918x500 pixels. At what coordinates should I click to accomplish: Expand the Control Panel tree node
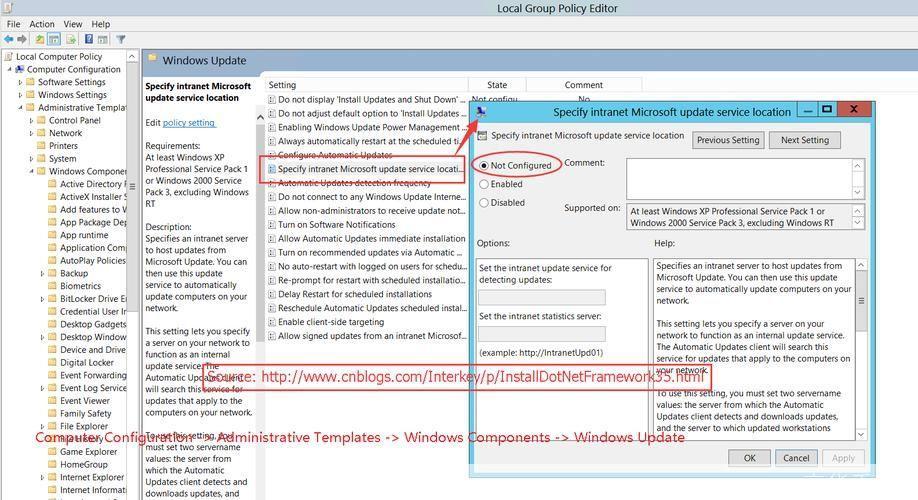[x=32, y=121]
